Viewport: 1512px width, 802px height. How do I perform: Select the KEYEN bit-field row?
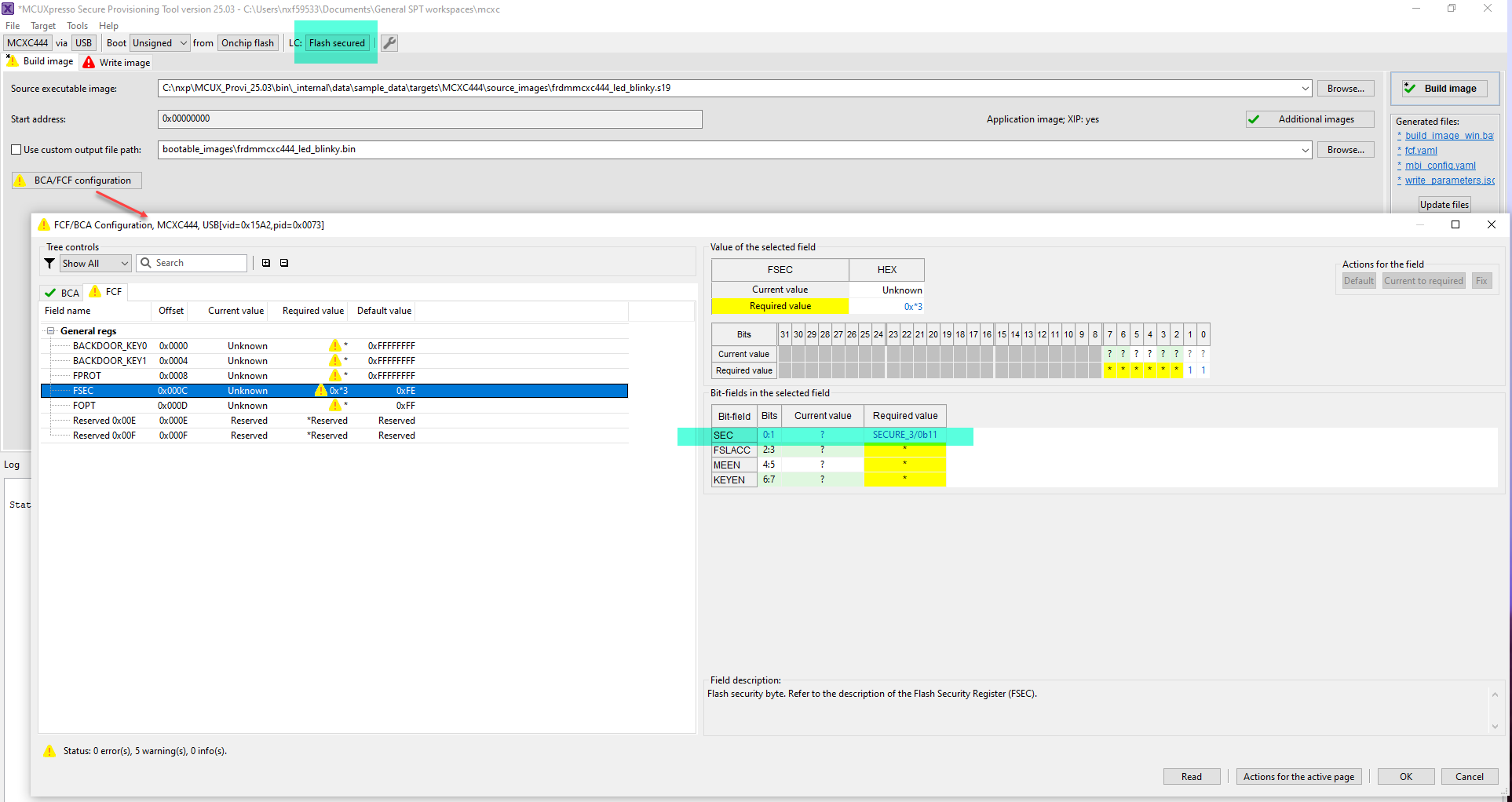(x=828, y=479)
